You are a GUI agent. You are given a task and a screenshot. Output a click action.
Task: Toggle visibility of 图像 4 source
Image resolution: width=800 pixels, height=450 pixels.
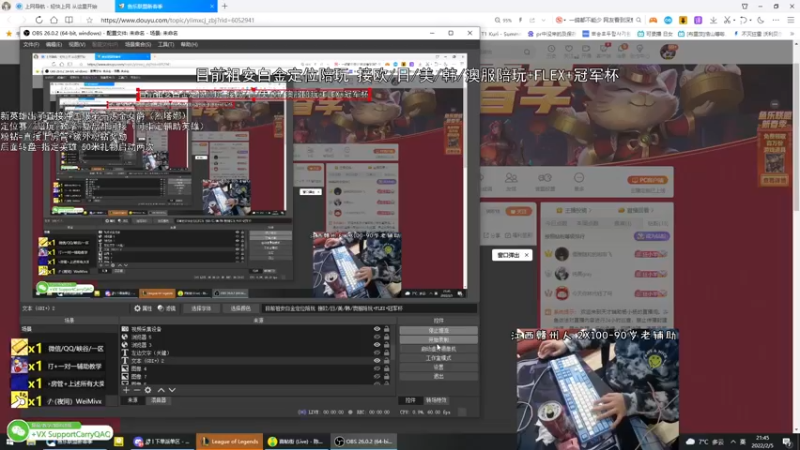pos(377,368)
